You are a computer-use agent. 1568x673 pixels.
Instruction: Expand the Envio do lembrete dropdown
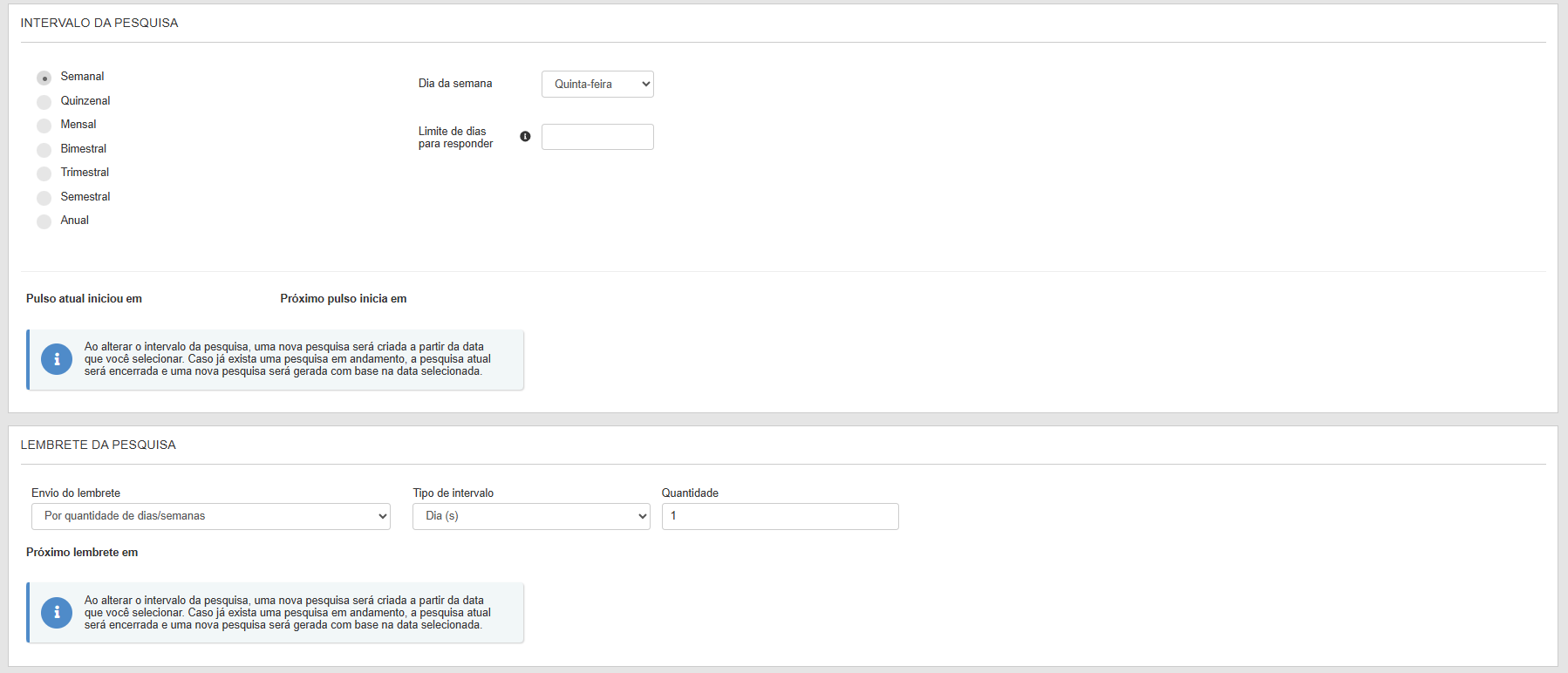tap(210, 516)
